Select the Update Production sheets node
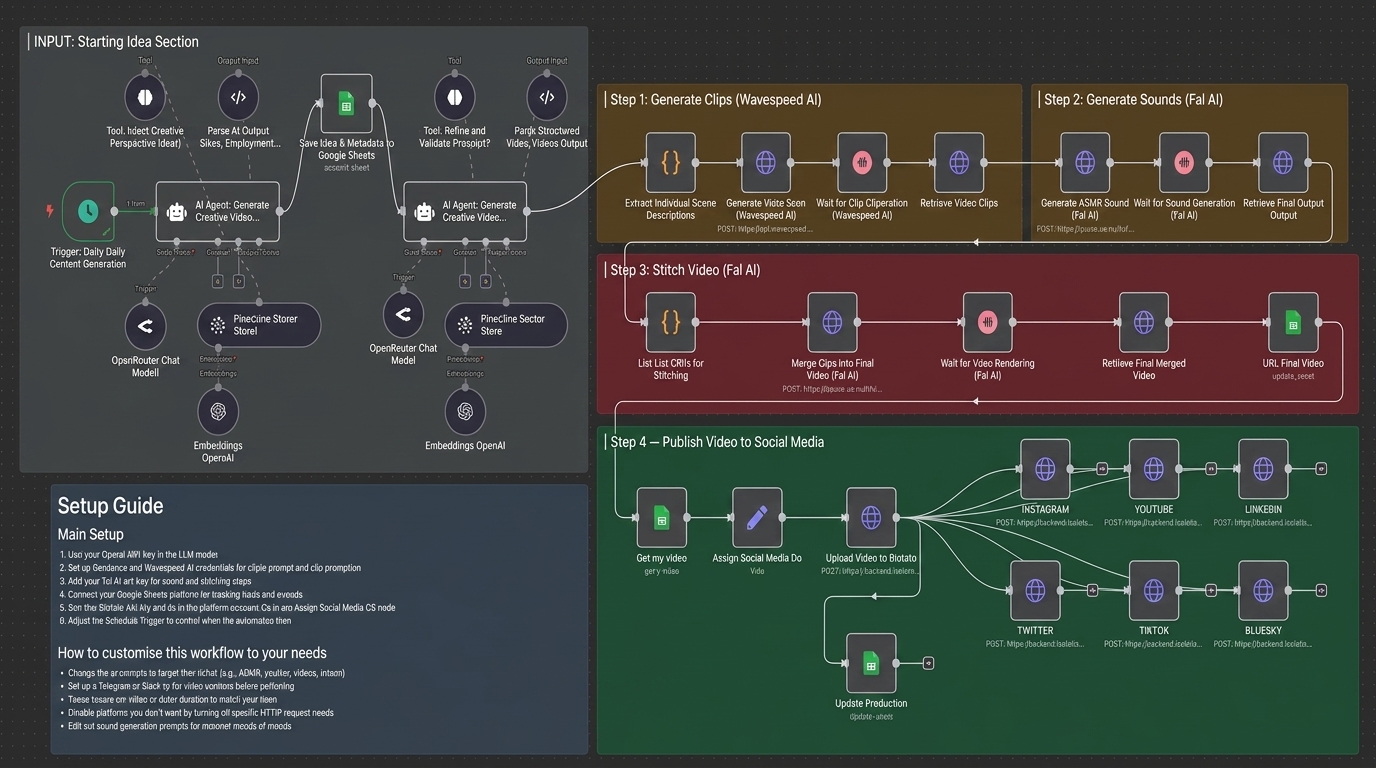This screenshot has width=1376, height=768. coord(871,663)
